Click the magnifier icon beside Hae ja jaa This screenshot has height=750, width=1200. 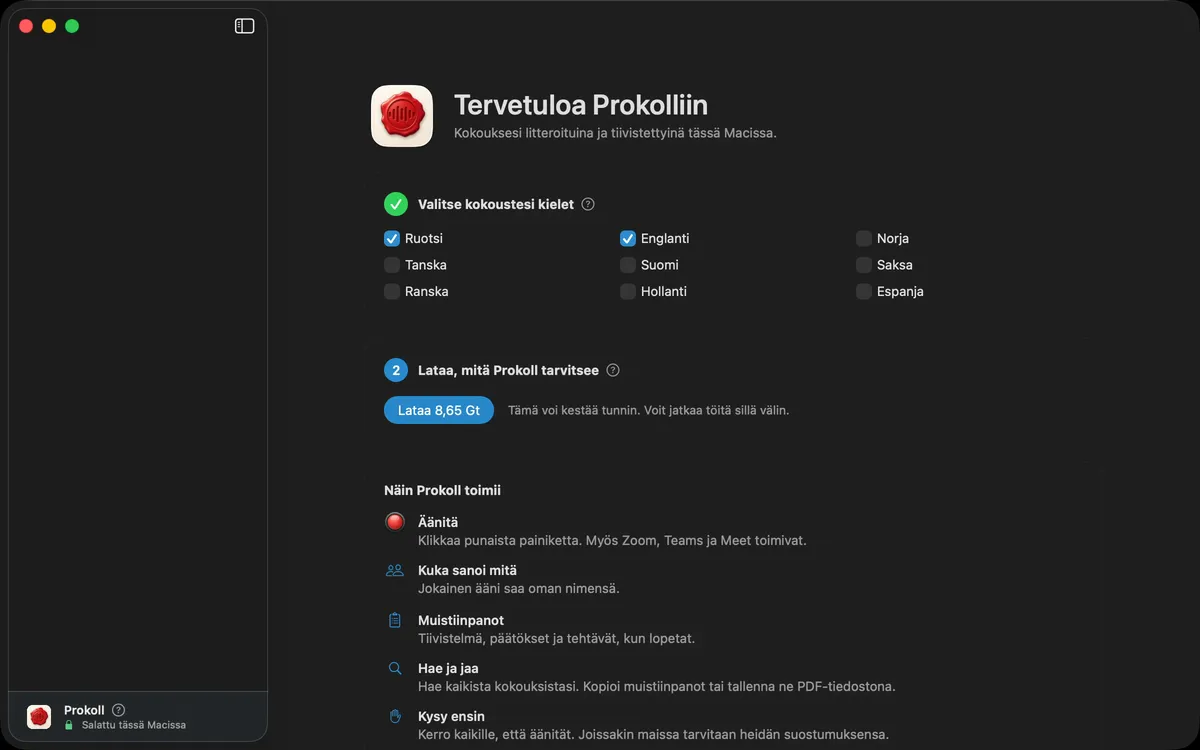pyautogui.click(x=395, y=668)
